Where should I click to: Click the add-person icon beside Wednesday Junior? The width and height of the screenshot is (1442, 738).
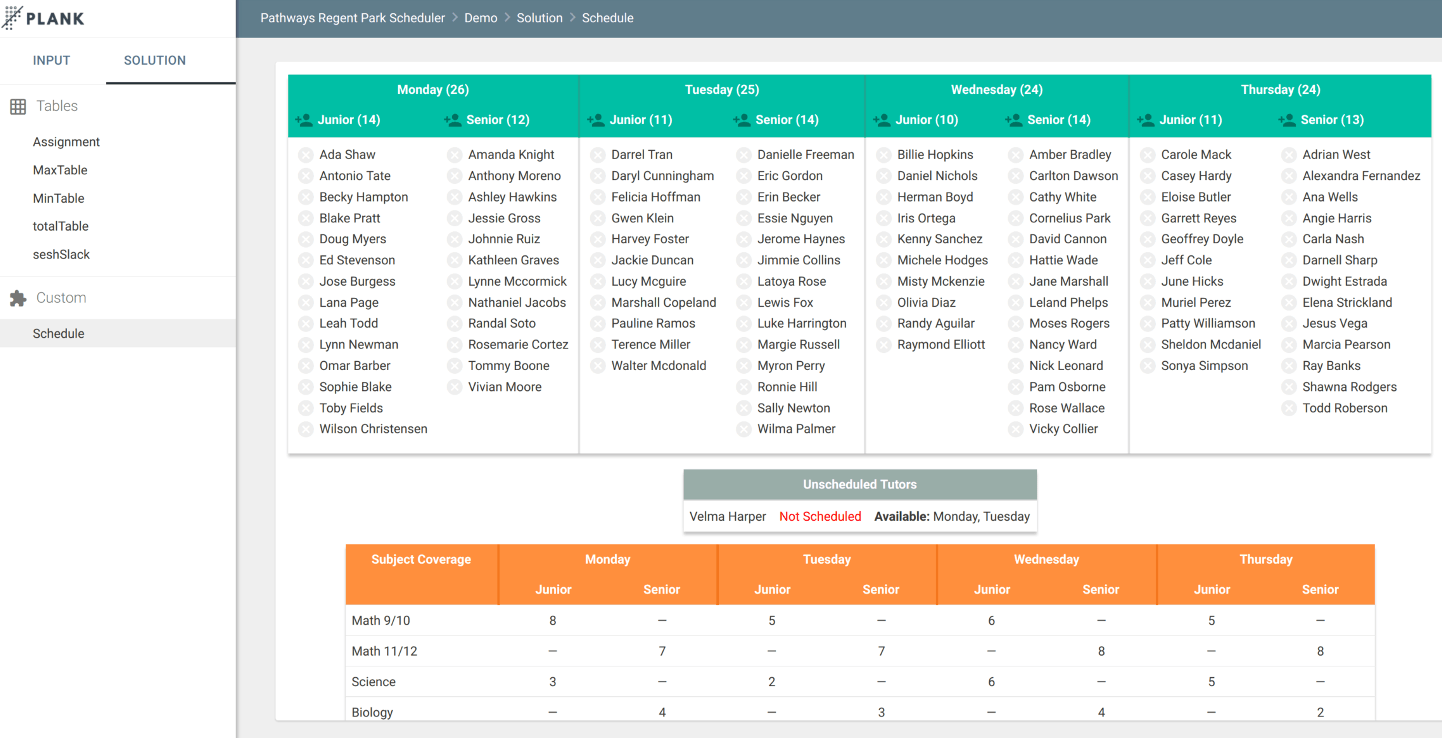pos(882,120)
